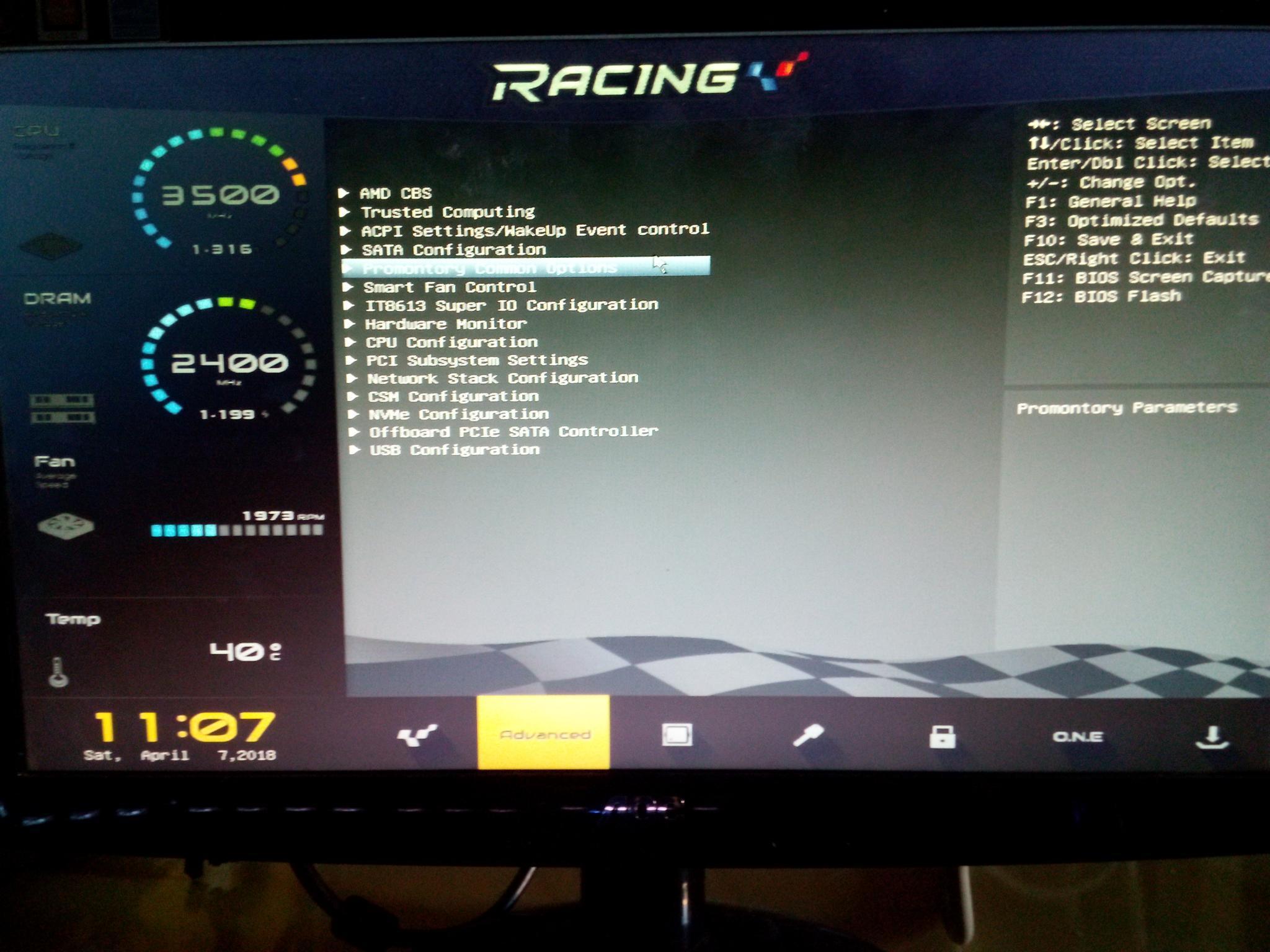The width and height of the screenshot is (1270, 952).
Task: Click the 11:07 clock display
Action: (x=184, y=726)
